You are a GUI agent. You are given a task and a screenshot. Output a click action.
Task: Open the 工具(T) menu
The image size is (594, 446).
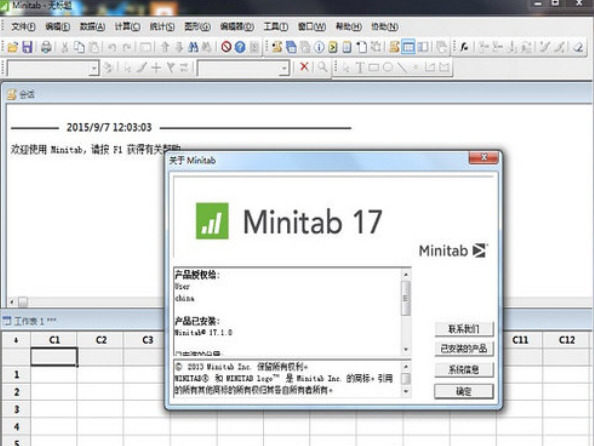pos(276,27)
